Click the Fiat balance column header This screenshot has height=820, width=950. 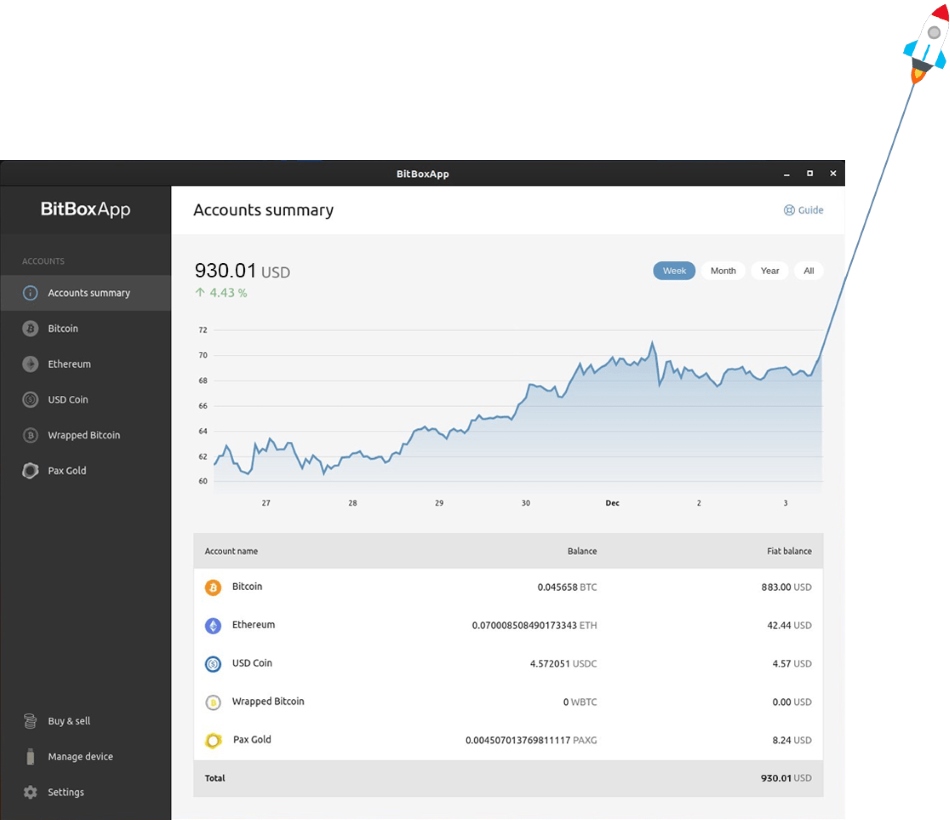(789, 551)
